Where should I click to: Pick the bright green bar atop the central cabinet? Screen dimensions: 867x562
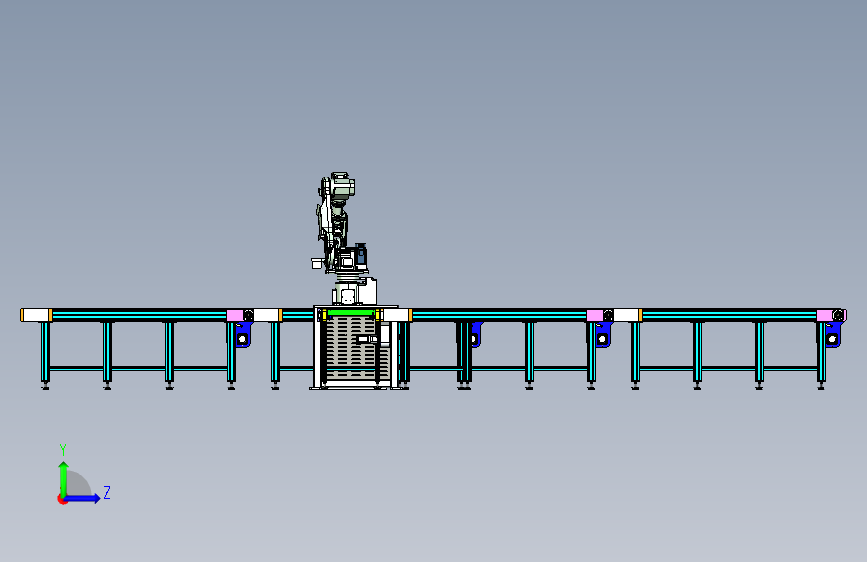click(x=351, y=313)
